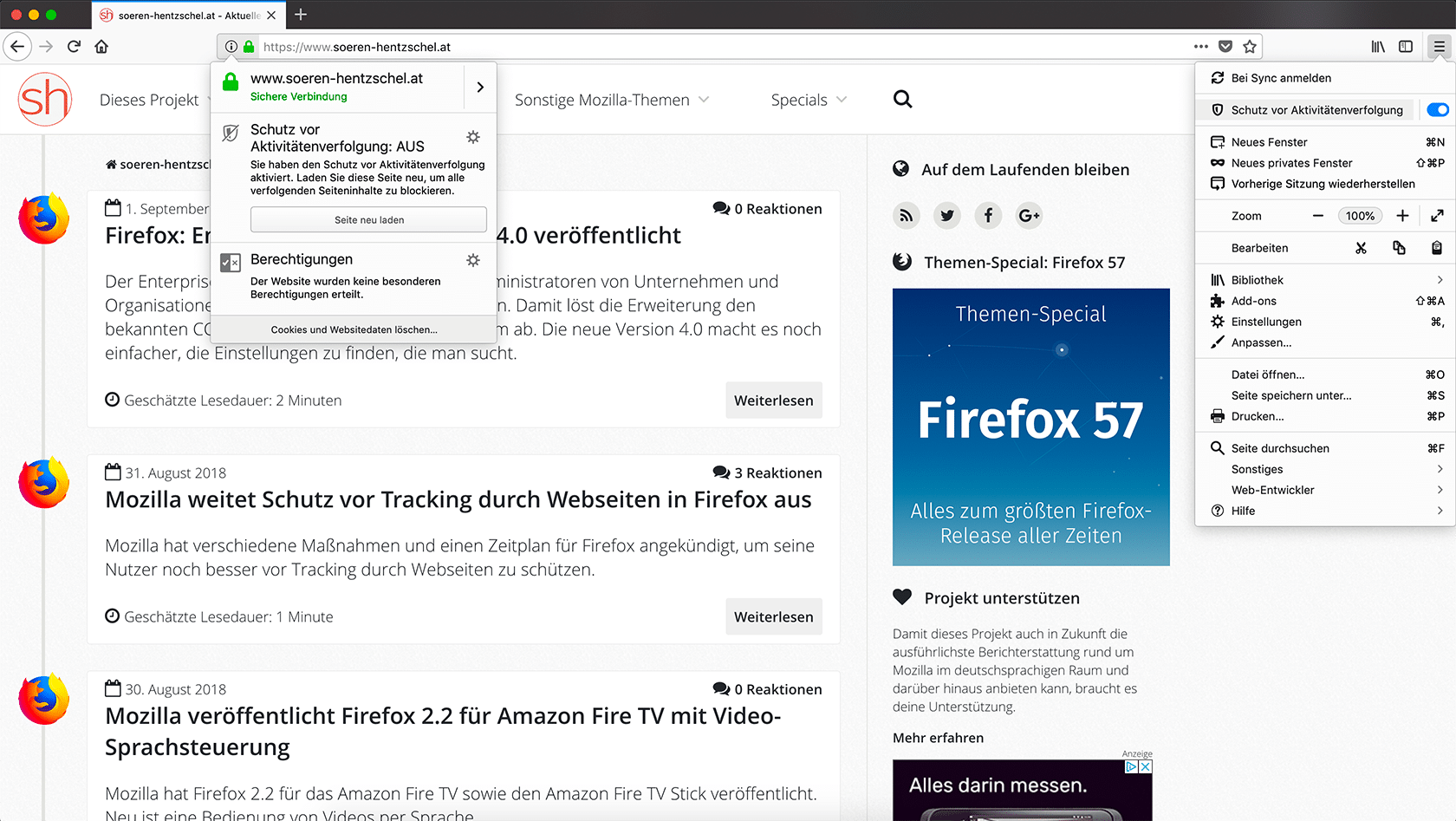The height and width of the screenshot is (821, 1456).
Task: Reload the current page
Action: 75,47
